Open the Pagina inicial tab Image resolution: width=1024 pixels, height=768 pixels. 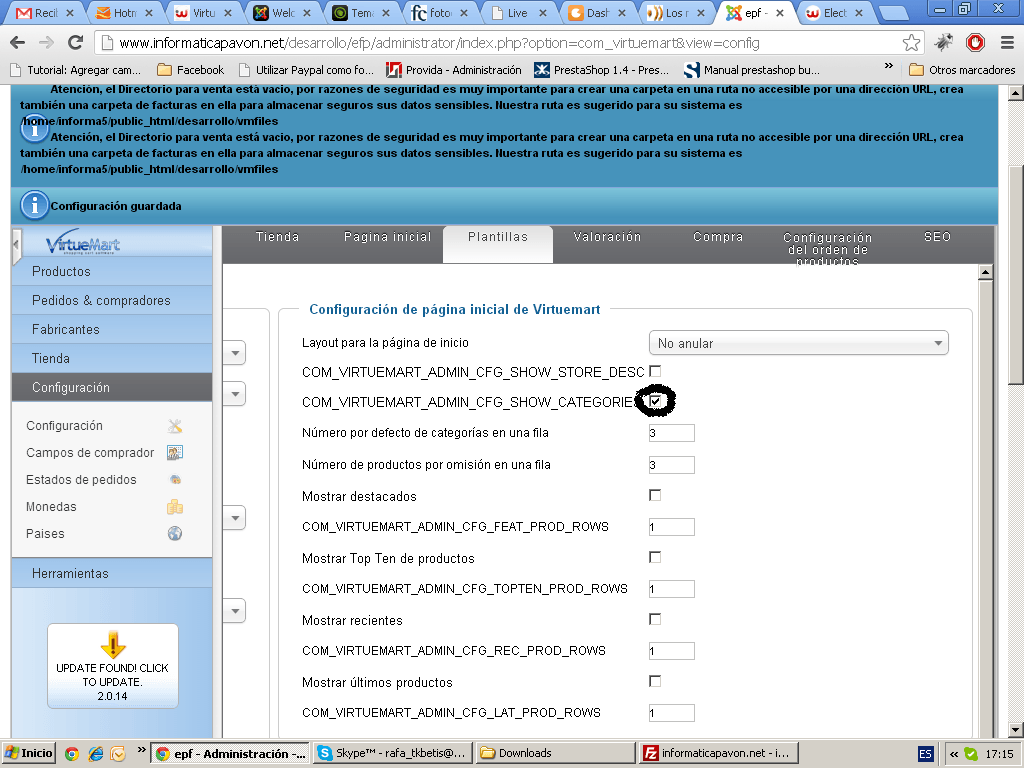pyautogui.click(x=388, y=237)
